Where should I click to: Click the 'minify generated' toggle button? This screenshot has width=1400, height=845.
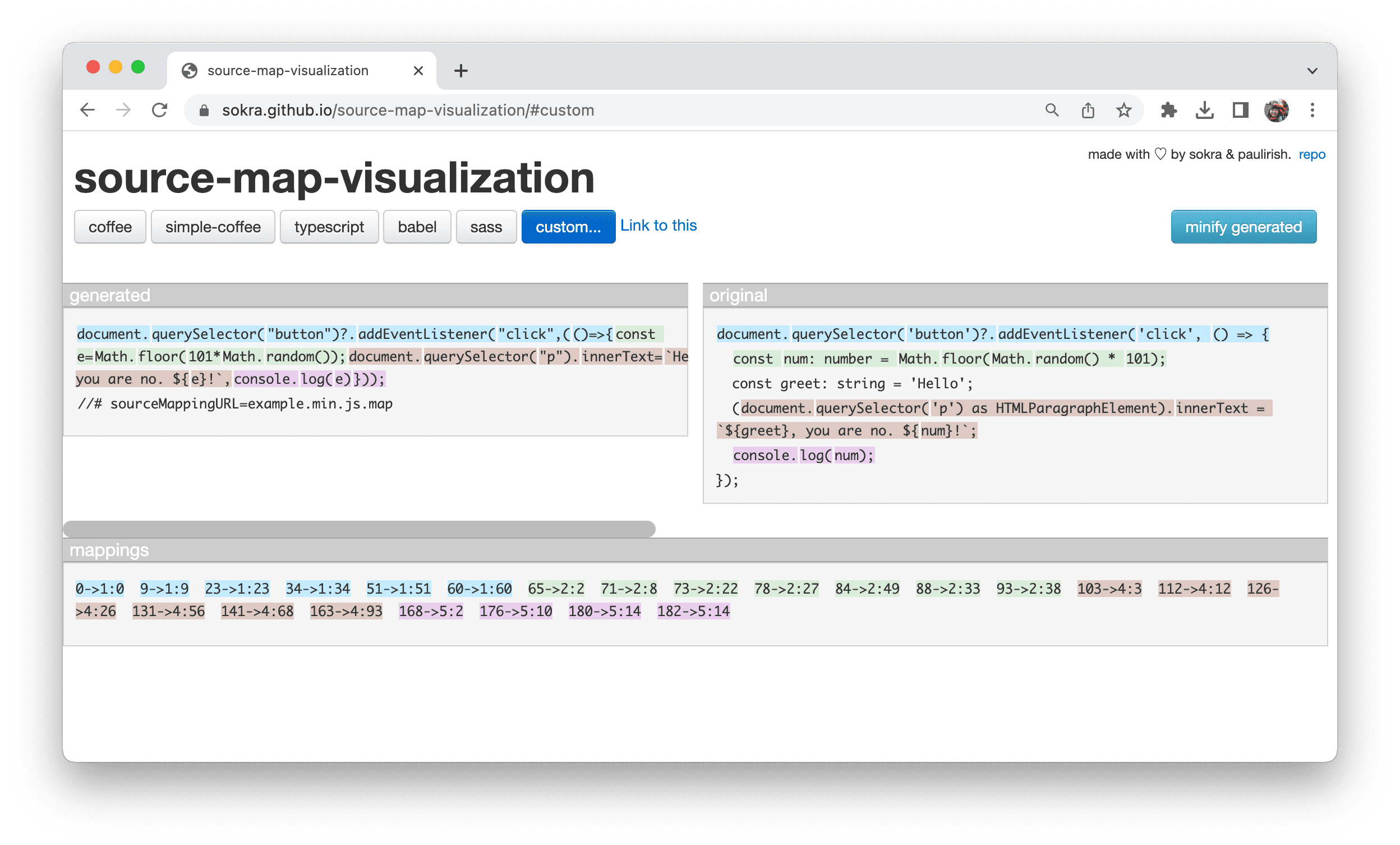(x=1243, y=225)
